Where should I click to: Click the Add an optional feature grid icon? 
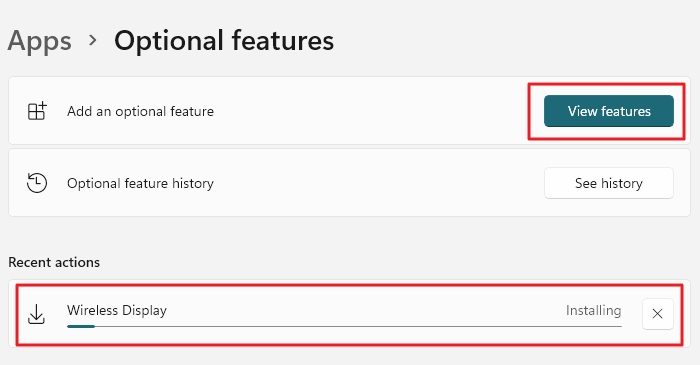click(37, 111)
